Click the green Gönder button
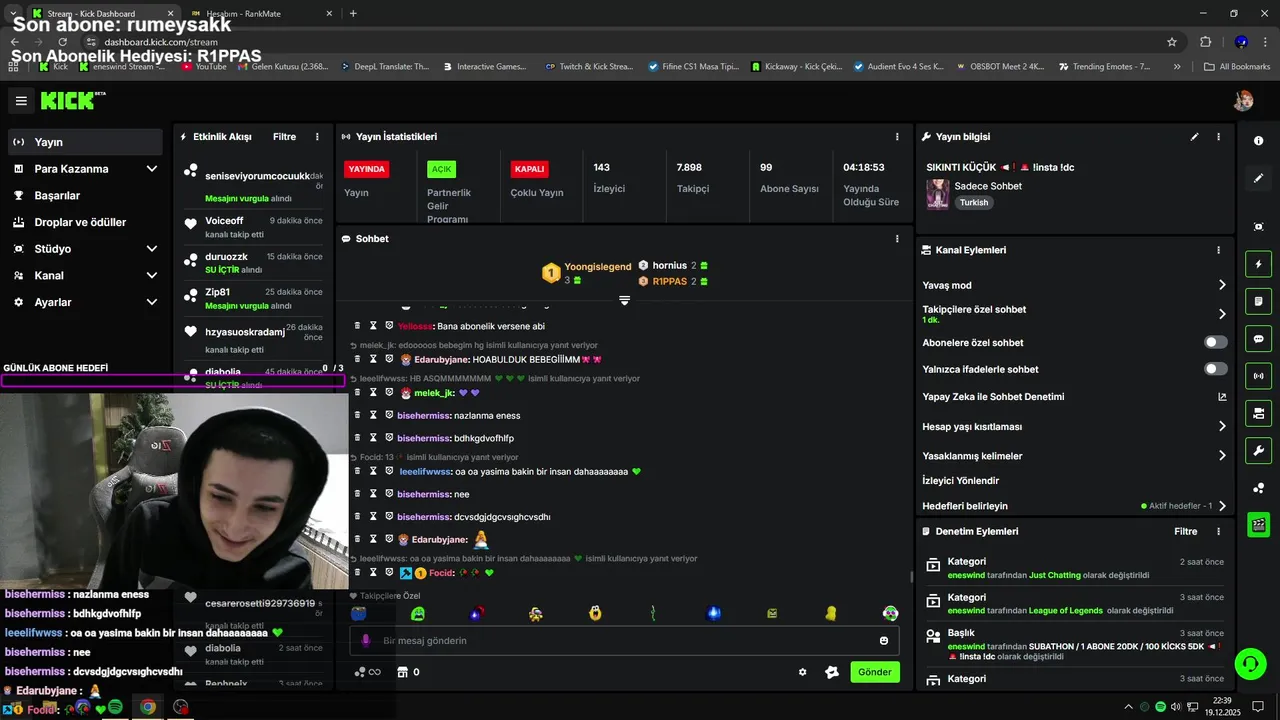 874,672
